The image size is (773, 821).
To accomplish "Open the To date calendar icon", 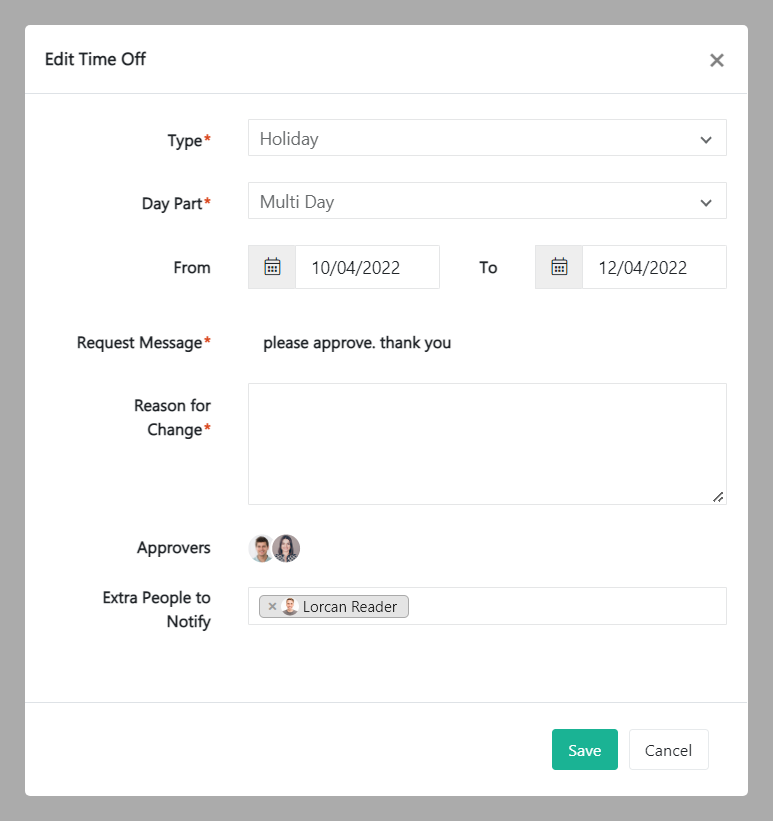I will coord(559,267).
